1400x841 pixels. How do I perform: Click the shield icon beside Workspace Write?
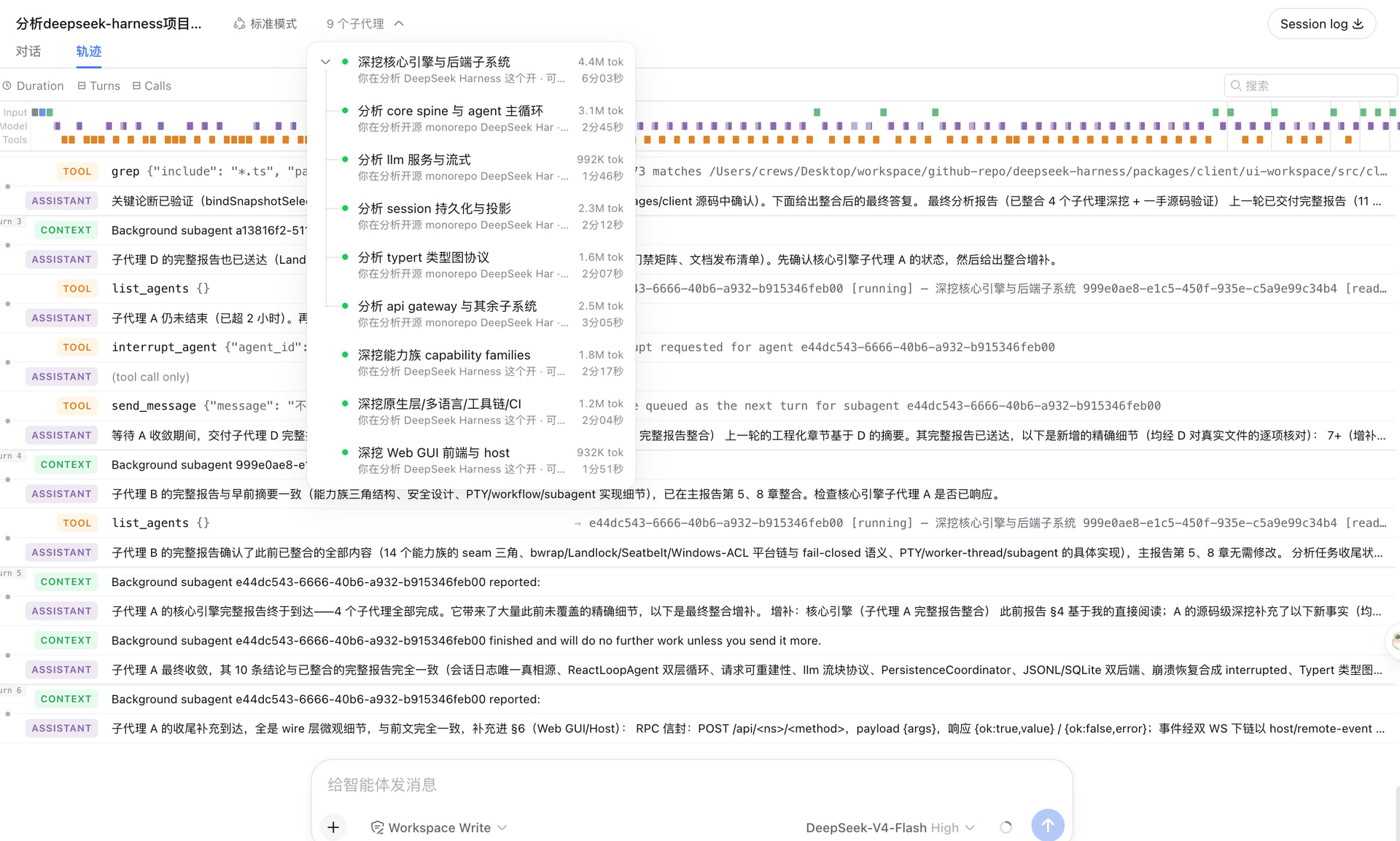point(377,828)
